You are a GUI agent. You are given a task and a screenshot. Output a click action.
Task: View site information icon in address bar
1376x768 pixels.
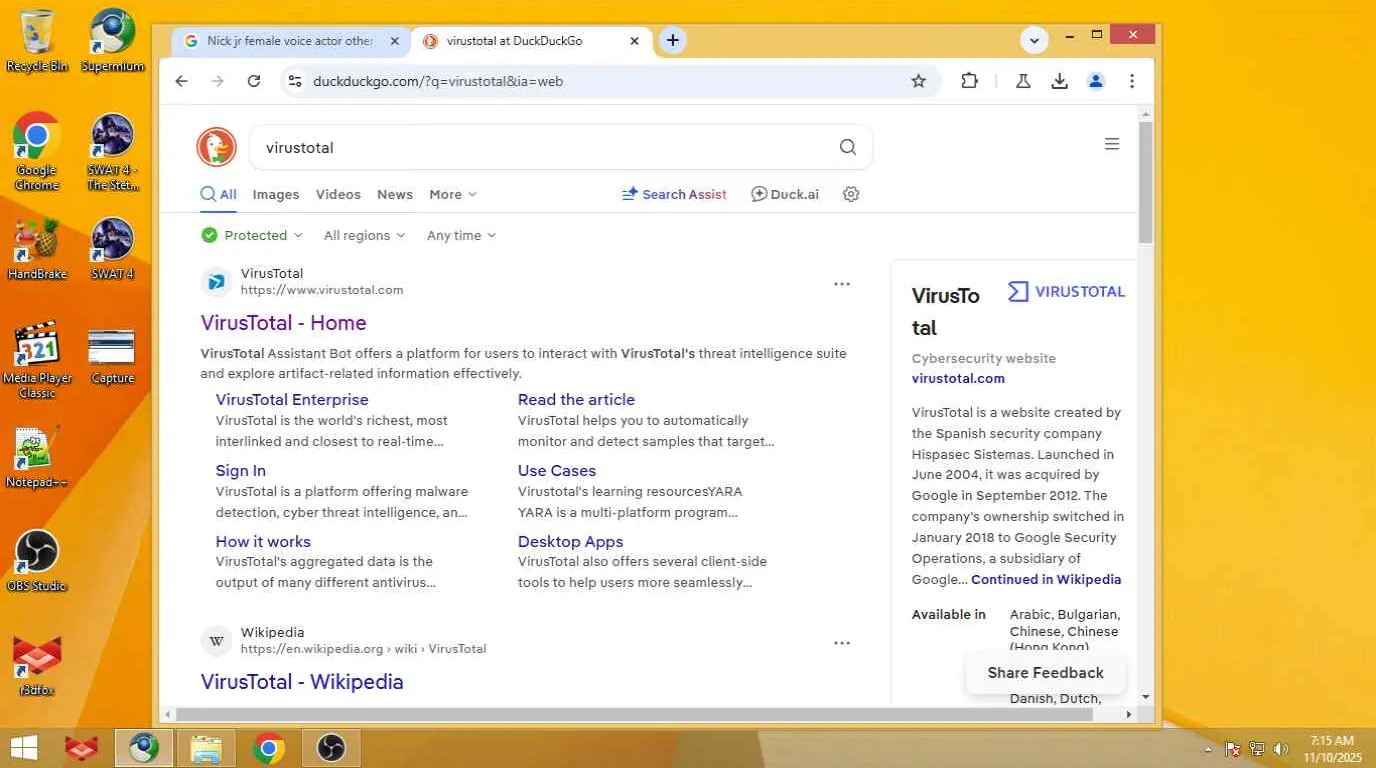294,81
